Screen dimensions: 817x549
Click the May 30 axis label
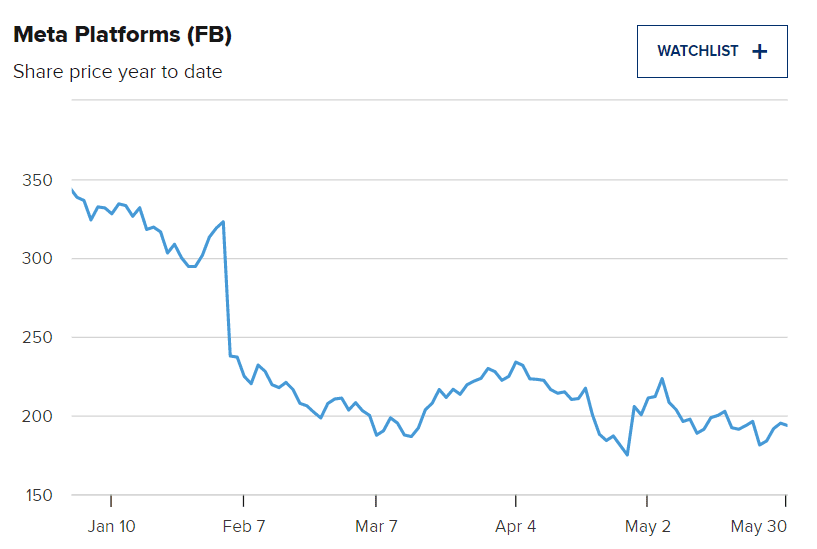(x=761, y=526)
